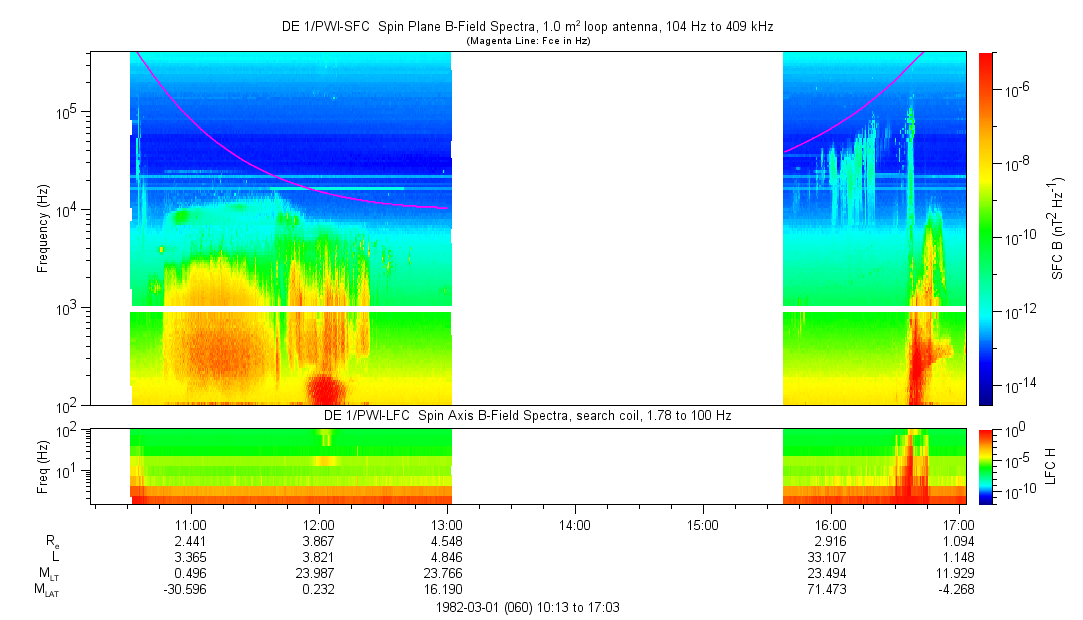Click the white data gap in upper spectrogram
1083x620 pixels.
click(x=616, y=228)
